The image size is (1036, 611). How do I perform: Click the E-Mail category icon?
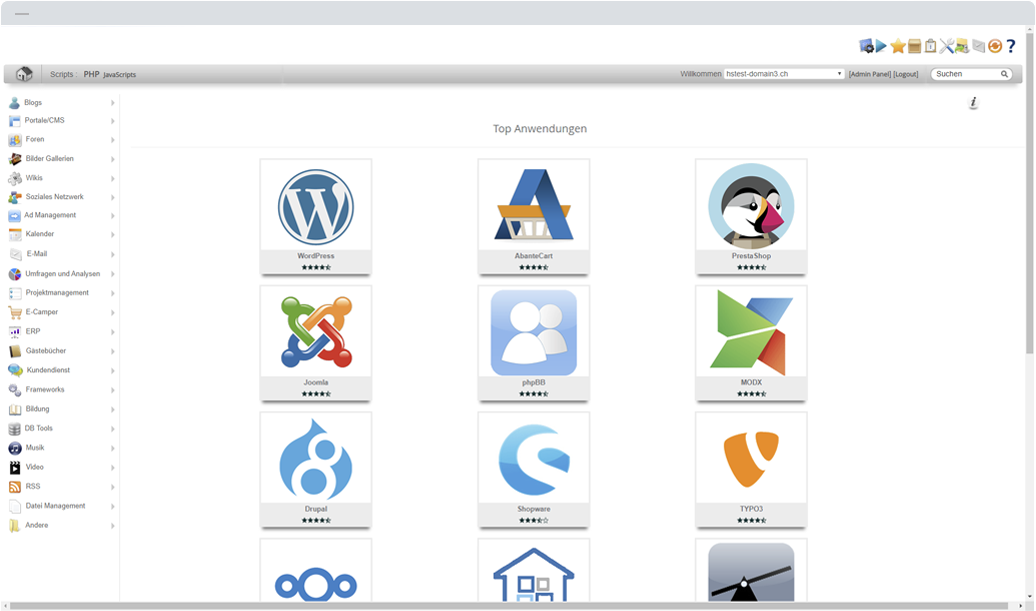click(16, 254)
